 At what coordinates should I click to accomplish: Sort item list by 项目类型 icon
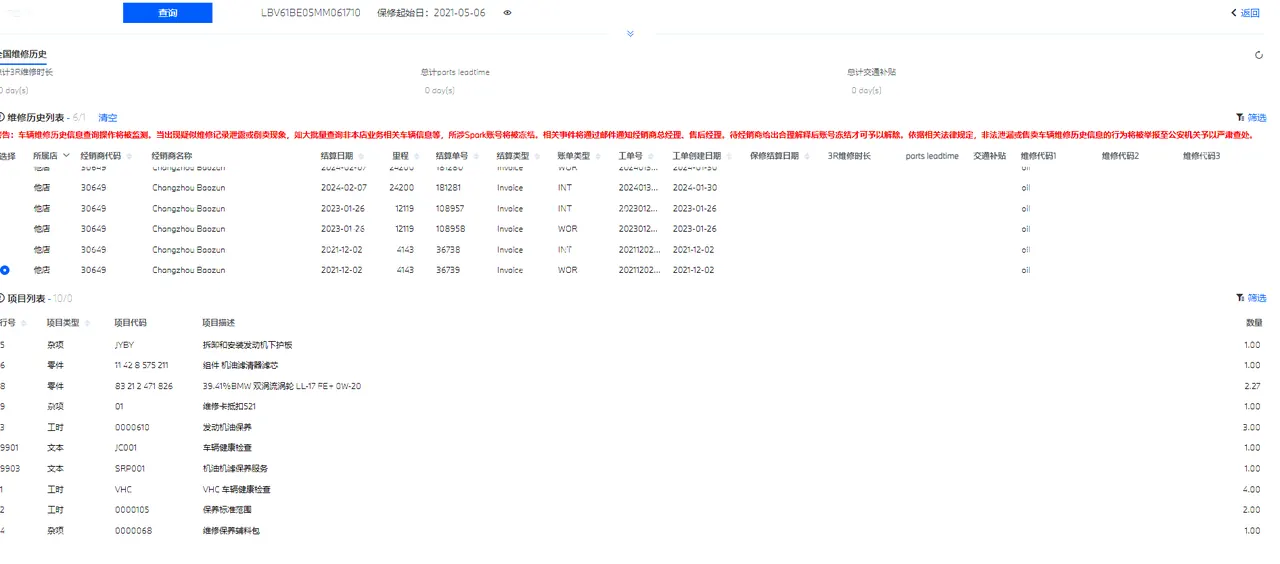tap(87, 323)
